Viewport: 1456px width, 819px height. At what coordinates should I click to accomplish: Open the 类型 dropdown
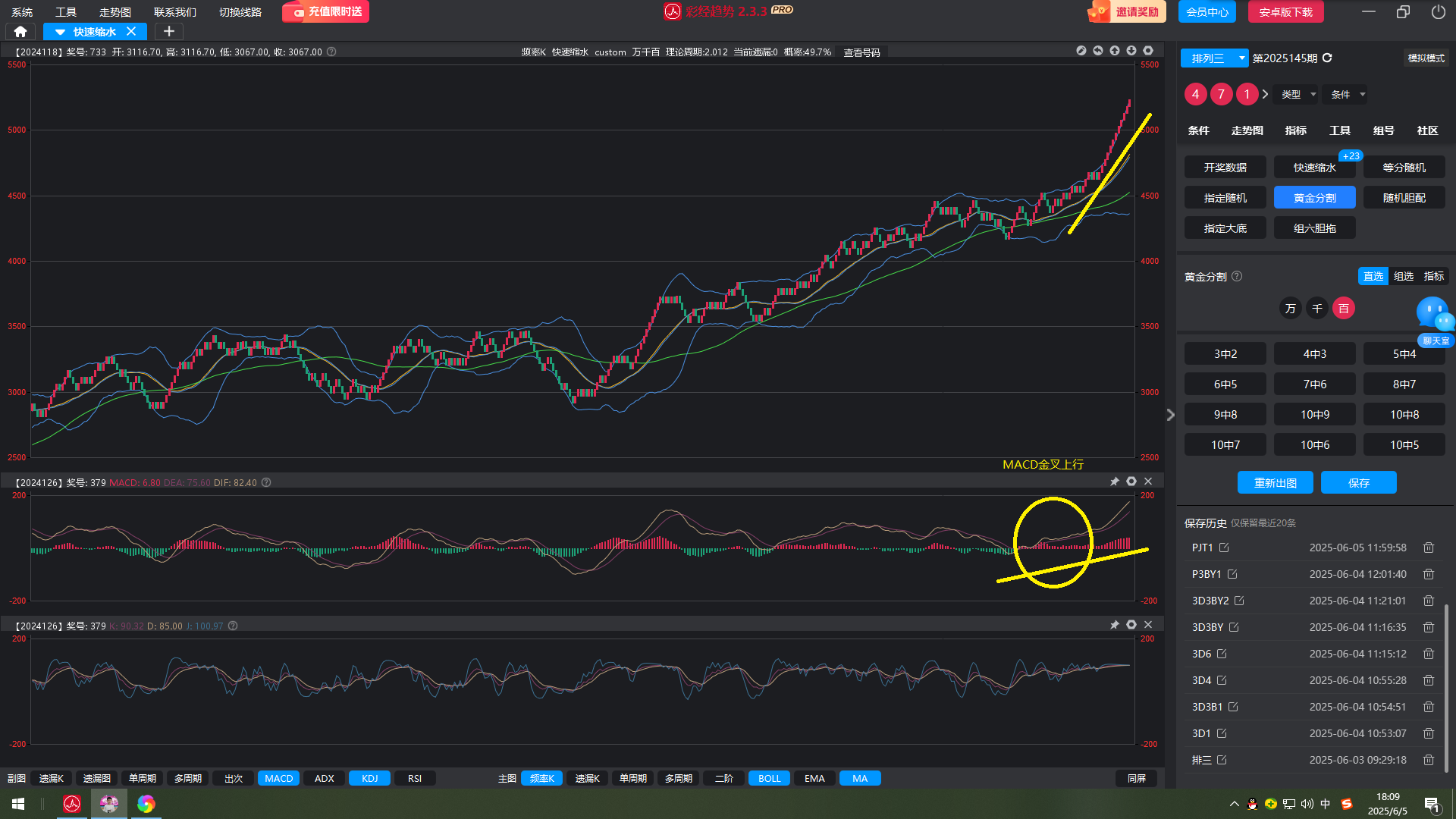(x=1298, y=95)
